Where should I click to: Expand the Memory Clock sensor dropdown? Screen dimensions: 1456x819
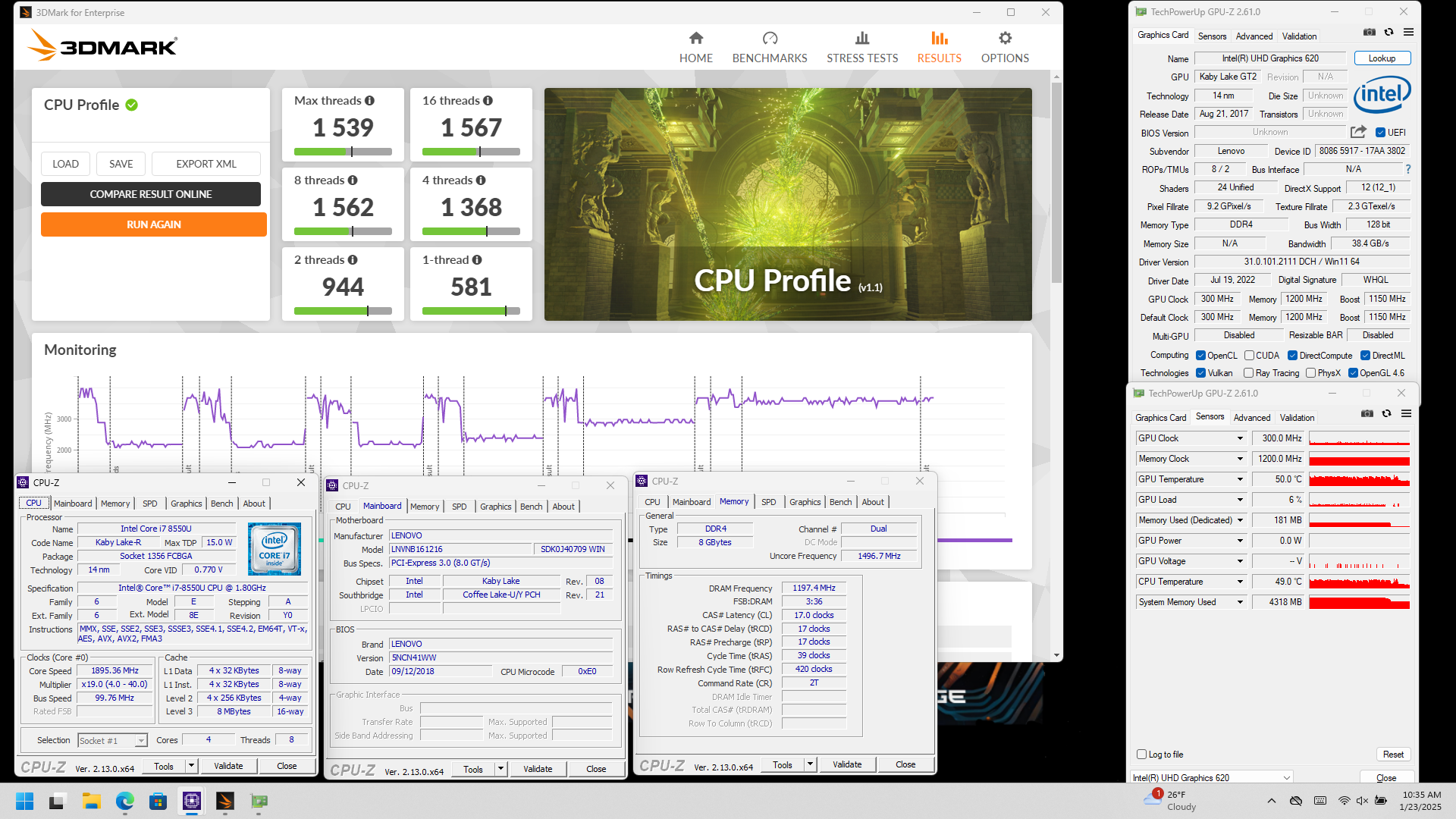pos(1241,459)
